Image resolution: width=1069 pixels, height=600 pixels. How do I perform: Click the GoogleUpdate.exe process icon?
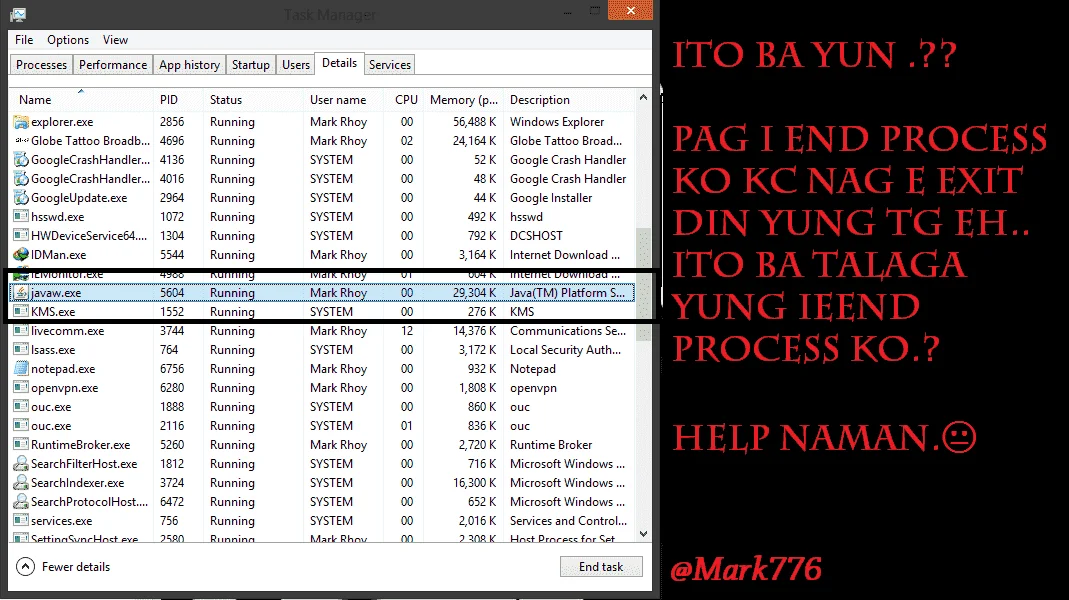coord(21,198)
